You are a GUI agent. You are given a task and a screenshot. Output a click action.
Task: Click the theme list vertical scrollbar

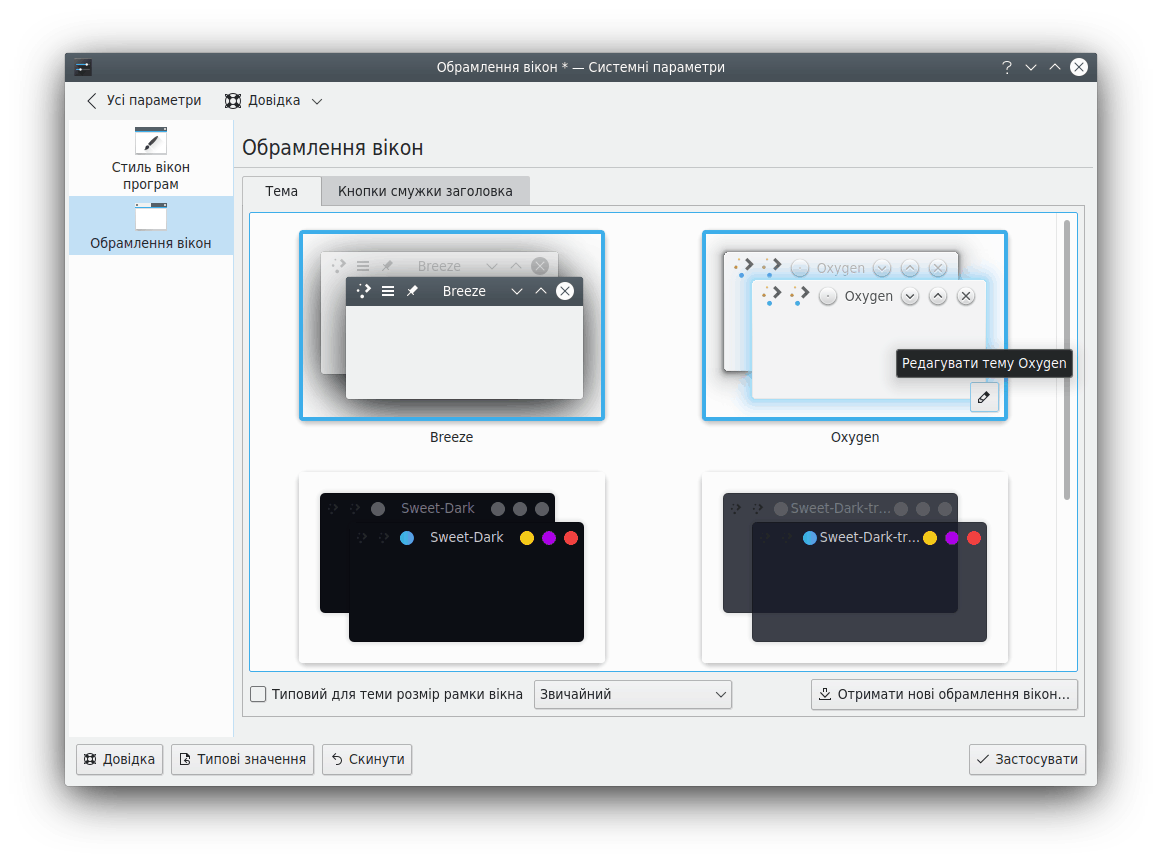[x=1067, y=360]
